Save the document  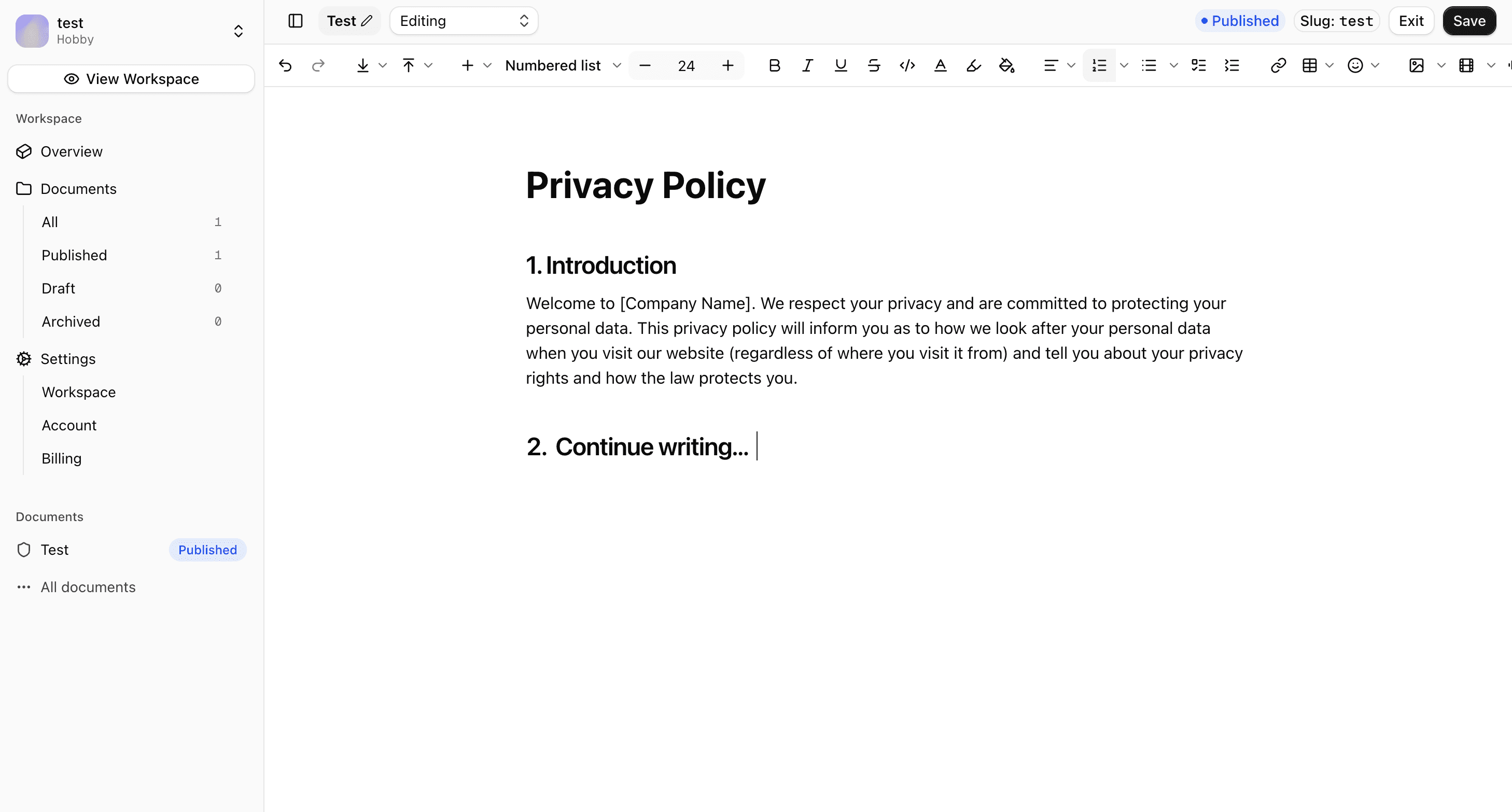point(1469,21)
